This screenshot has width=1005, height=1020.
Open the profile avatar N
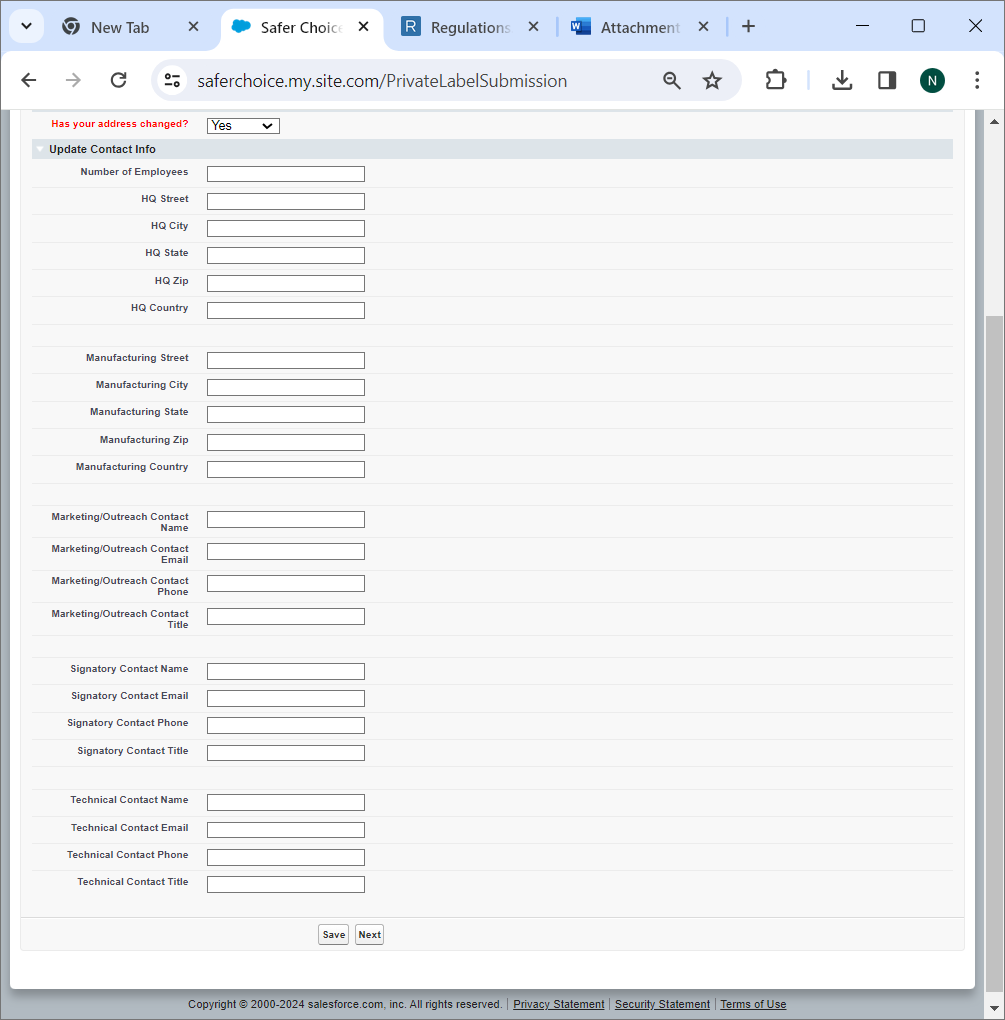click(932, 80)
